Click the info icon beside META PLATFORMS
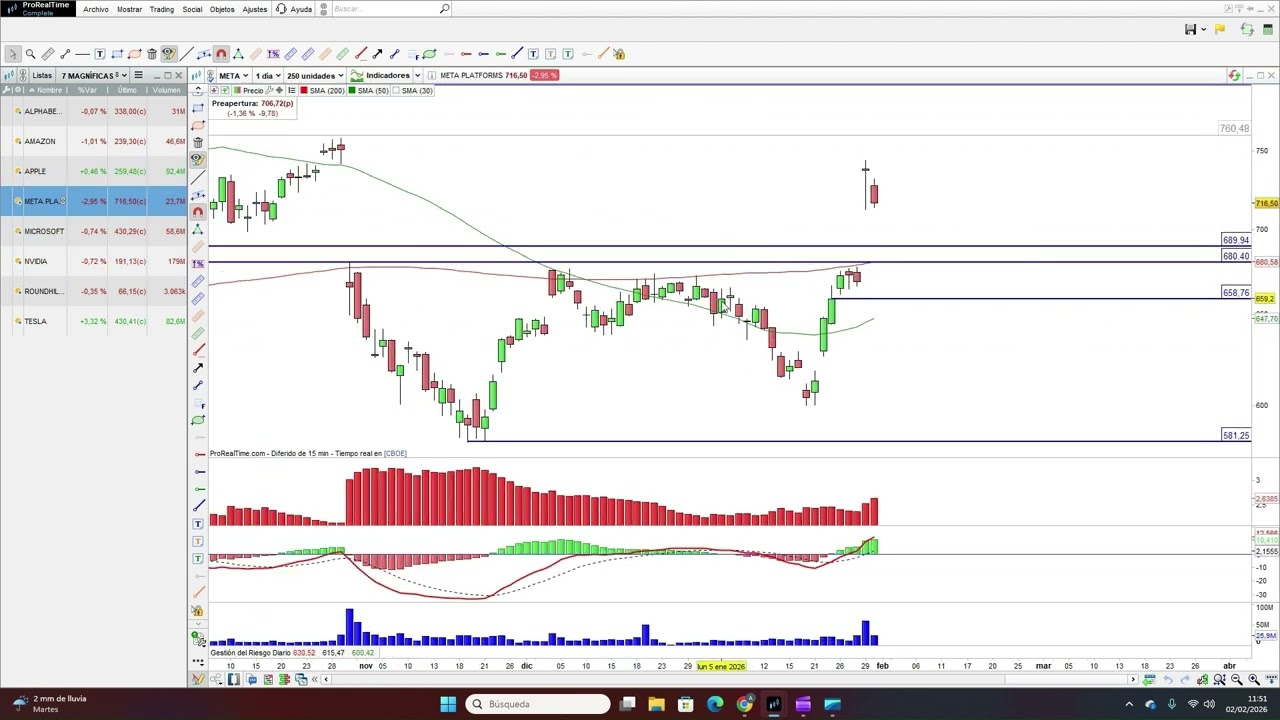Image resolution: width=1280 pixels, height=720 pixels. [431, 76]
